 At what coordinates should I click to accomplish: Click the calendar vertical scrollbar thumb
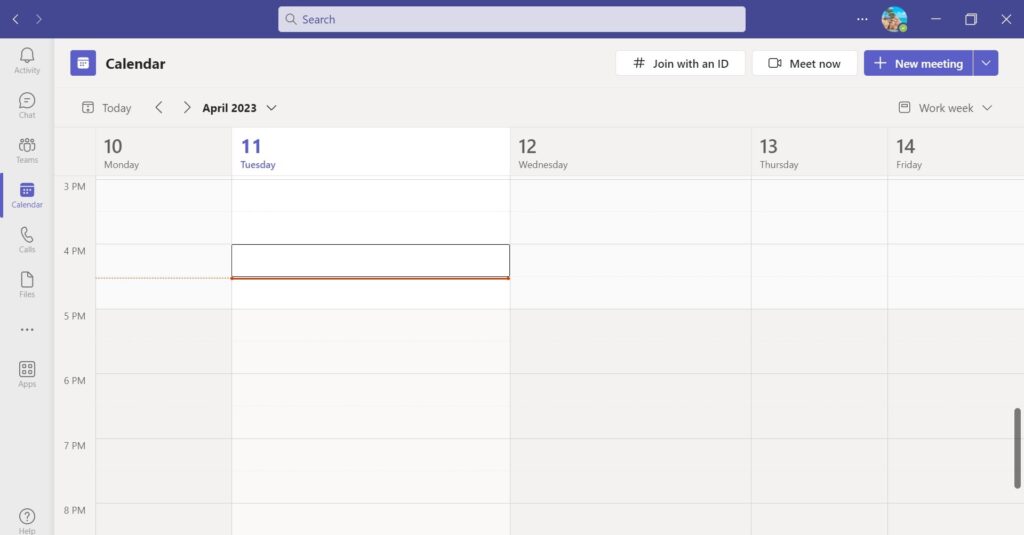pos(1017,447)
